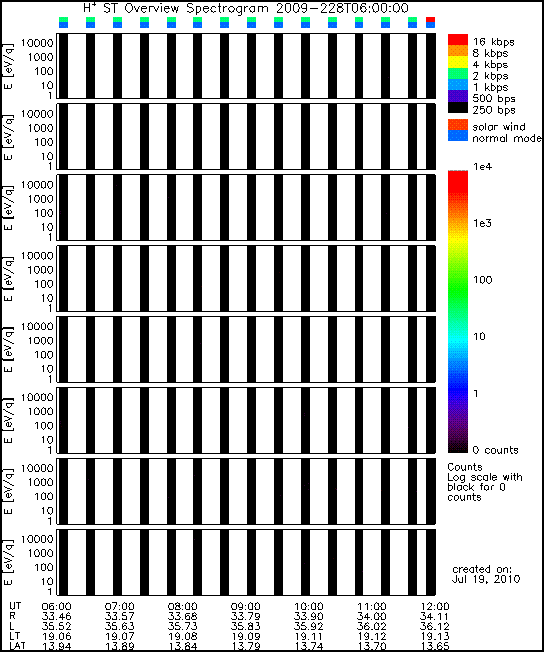The width and height of the screenshot is (544, 652).
Task: Click the L value 35.63
Action: (120, 627)
